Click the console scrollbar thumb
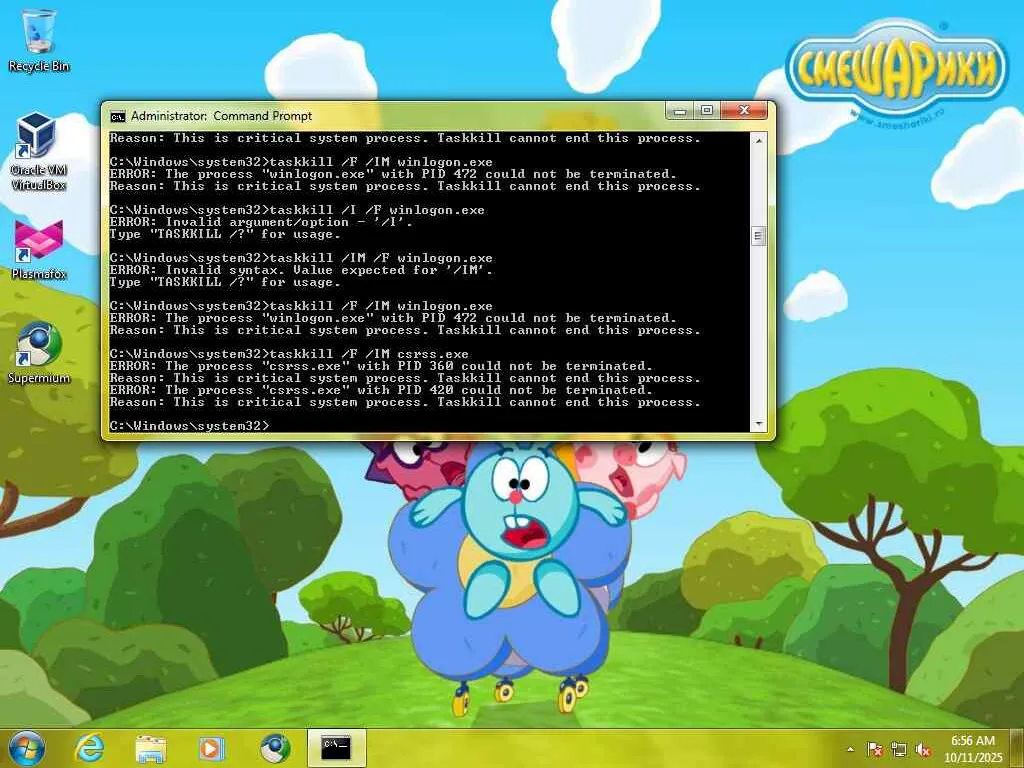This screenshot has width=1024, height=768. tap(758, 236)
